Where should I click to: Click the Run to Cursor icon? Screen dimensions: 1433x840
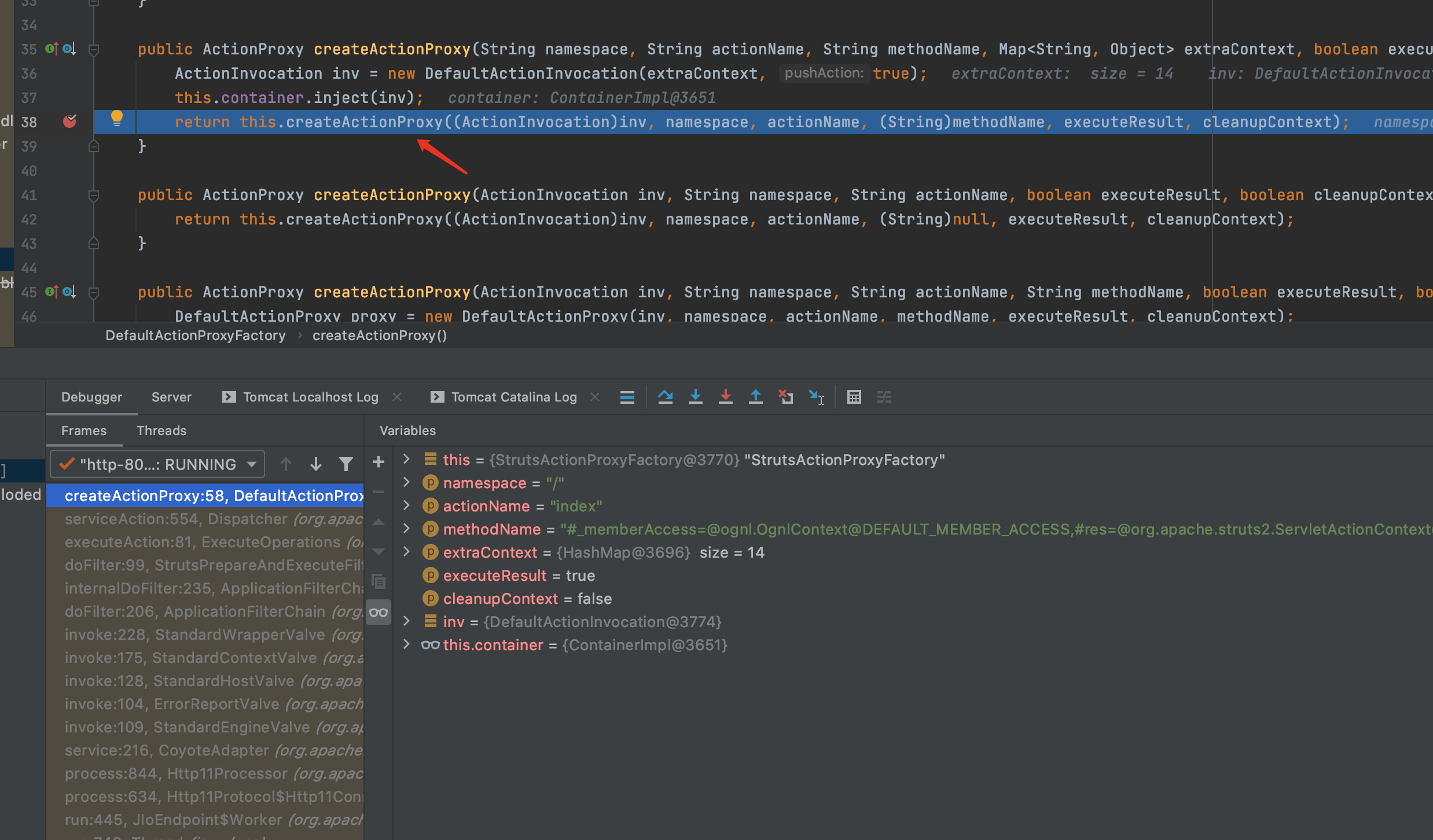817,397
